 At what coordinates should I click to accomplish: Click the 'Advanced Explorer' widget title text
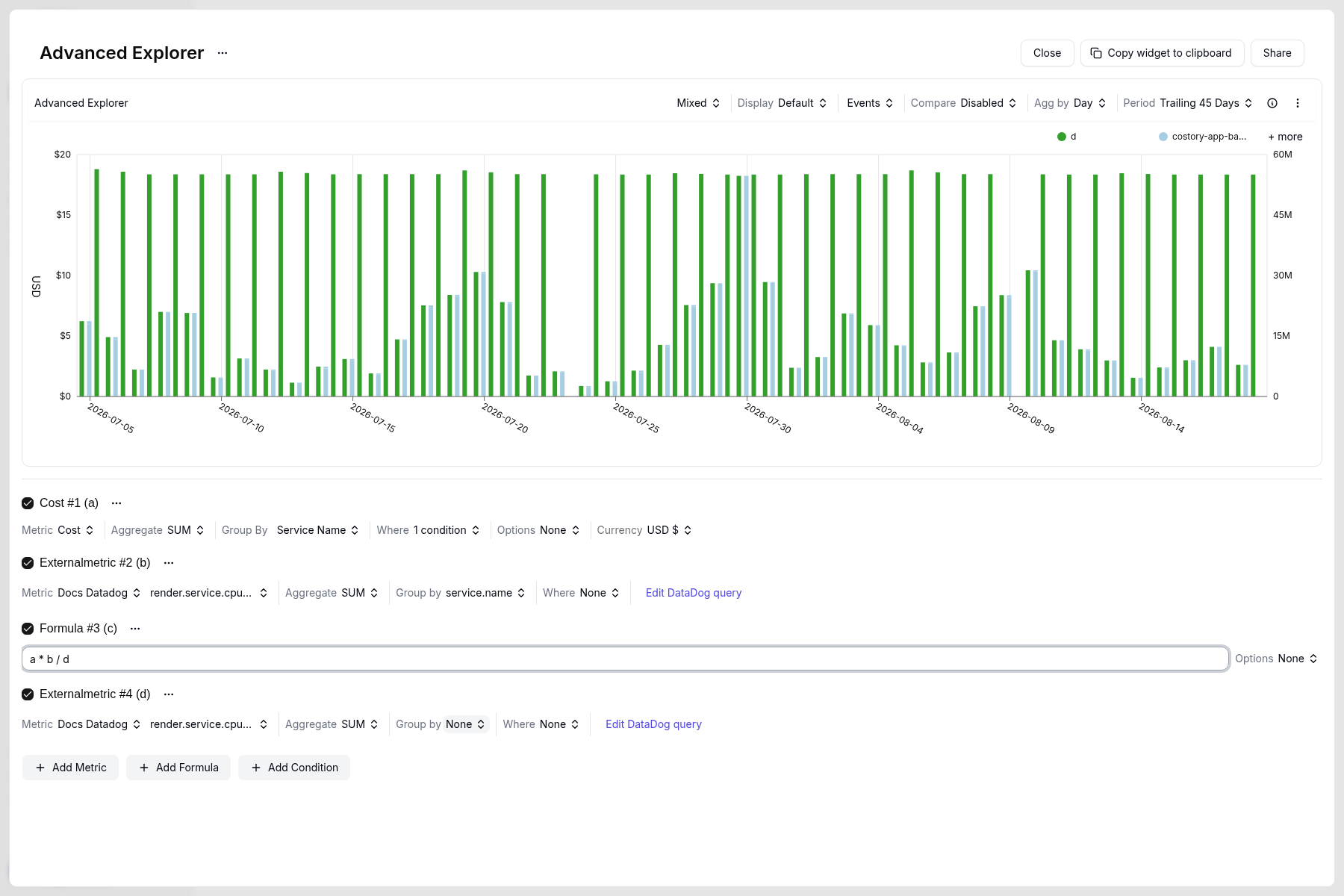81,103
